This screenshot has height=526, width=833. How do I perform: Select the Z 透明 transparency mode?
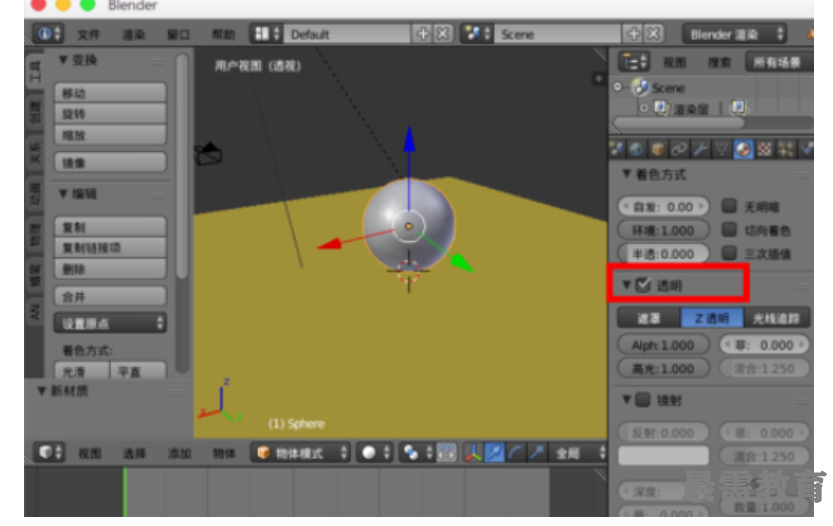click(x=712, y=318)
